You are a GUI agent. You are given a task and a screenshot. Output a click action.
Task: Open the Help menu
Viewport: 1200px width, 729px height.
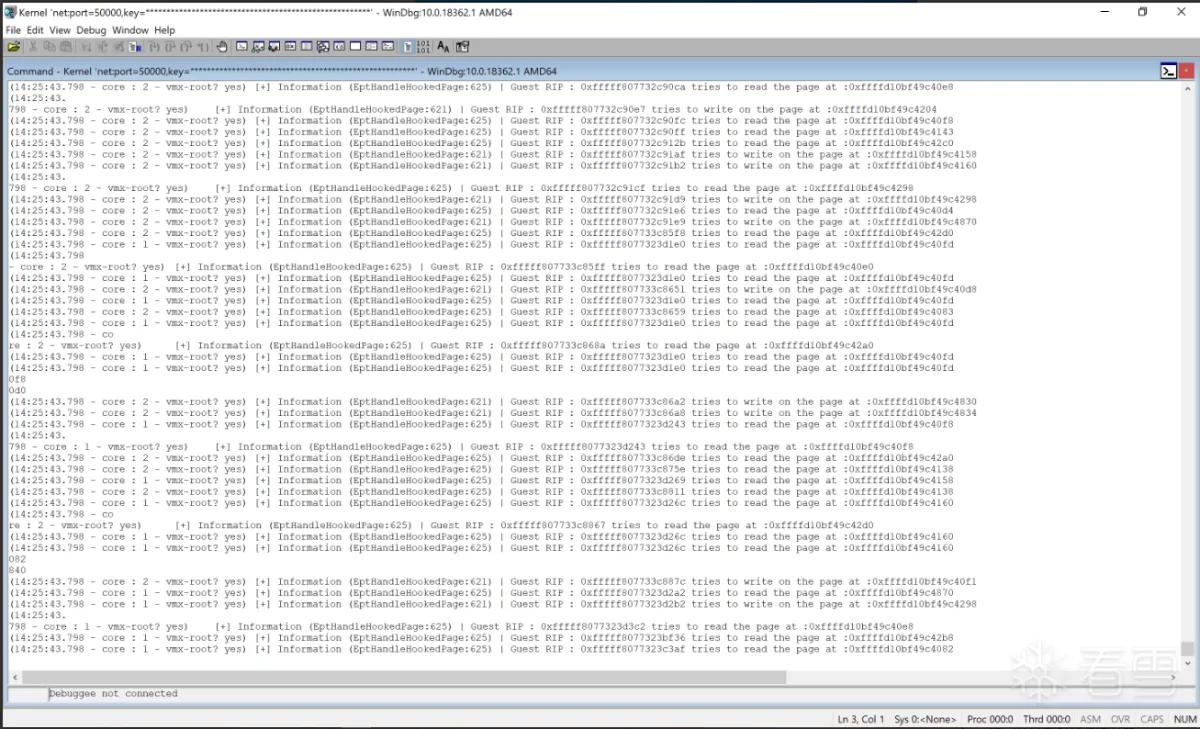click(164, 30)
